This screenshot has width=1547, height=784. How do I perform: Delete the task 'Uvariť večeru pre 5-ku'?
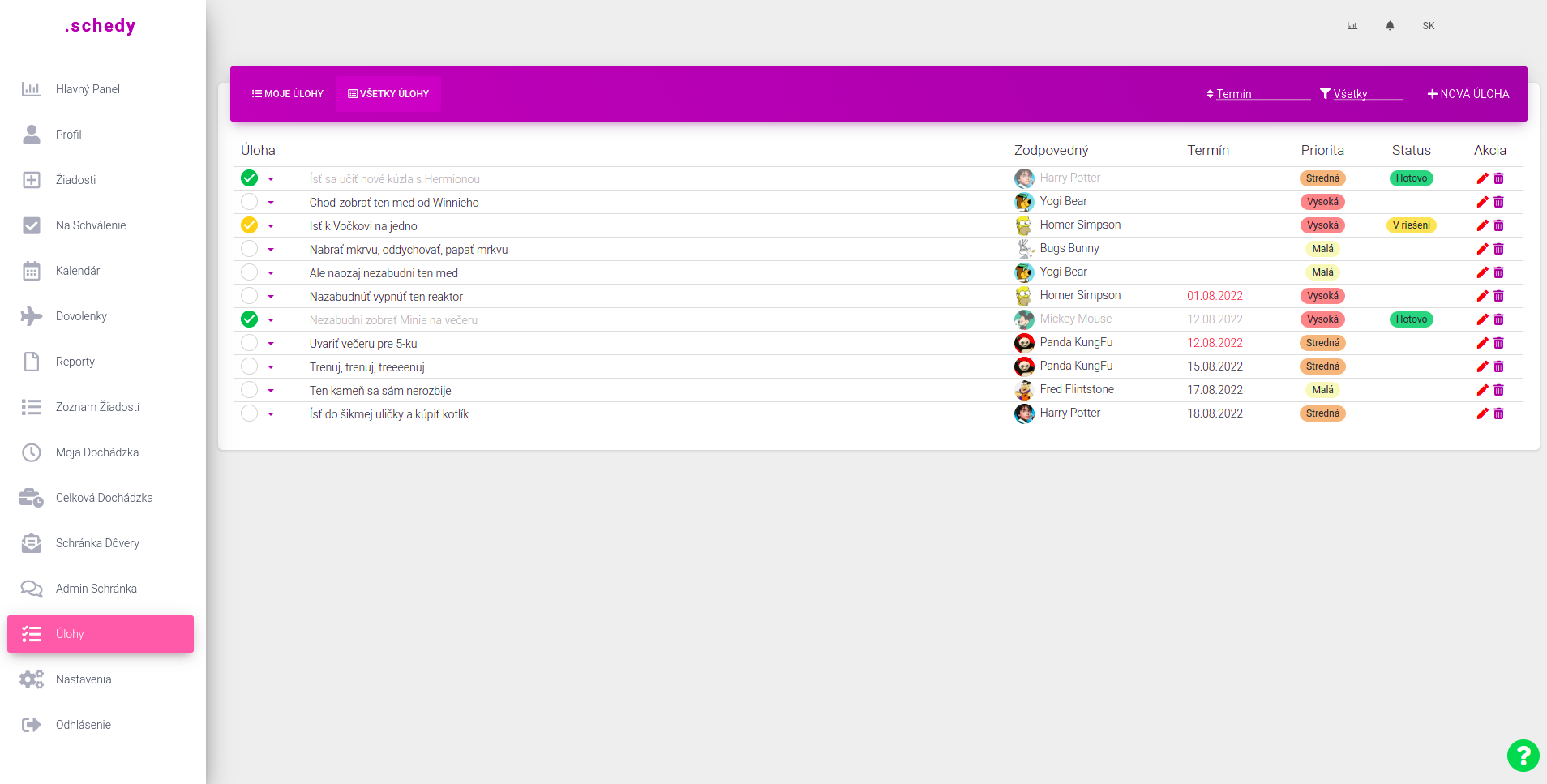pos(1498,343)
